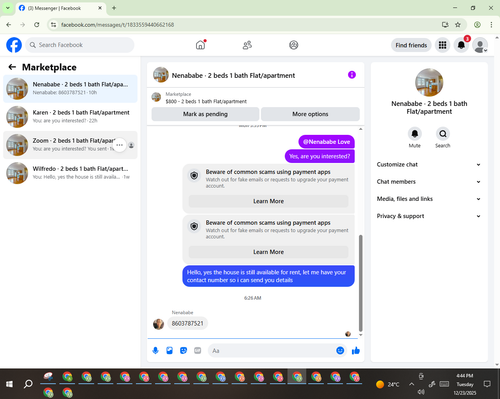Image resolution: width=500 pixels, height=399 pixels.
Task: Open the Chrome tab search dropdown
Action: point(8,8)
